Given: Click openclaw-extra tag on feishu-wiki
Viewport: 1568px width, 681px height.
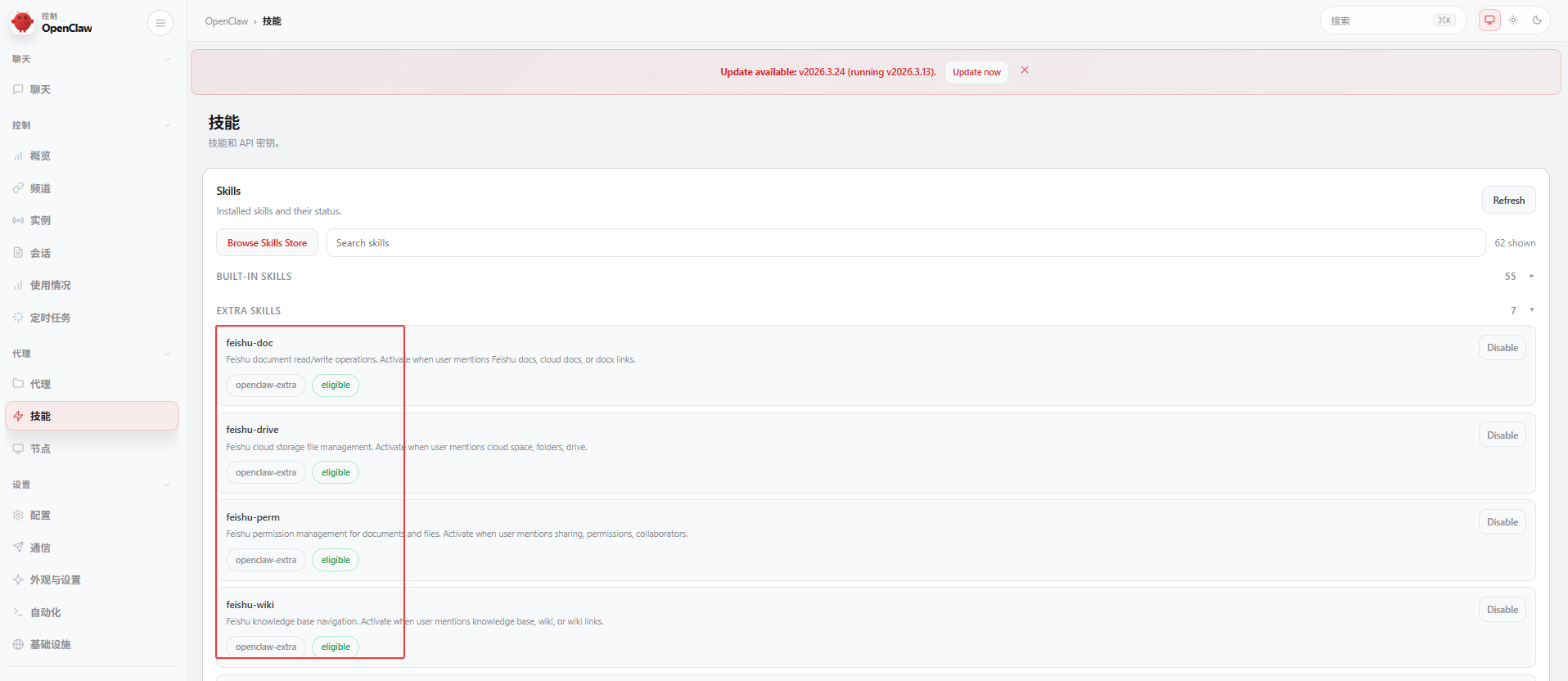Looking at the screenshot, I should point(266,647).
